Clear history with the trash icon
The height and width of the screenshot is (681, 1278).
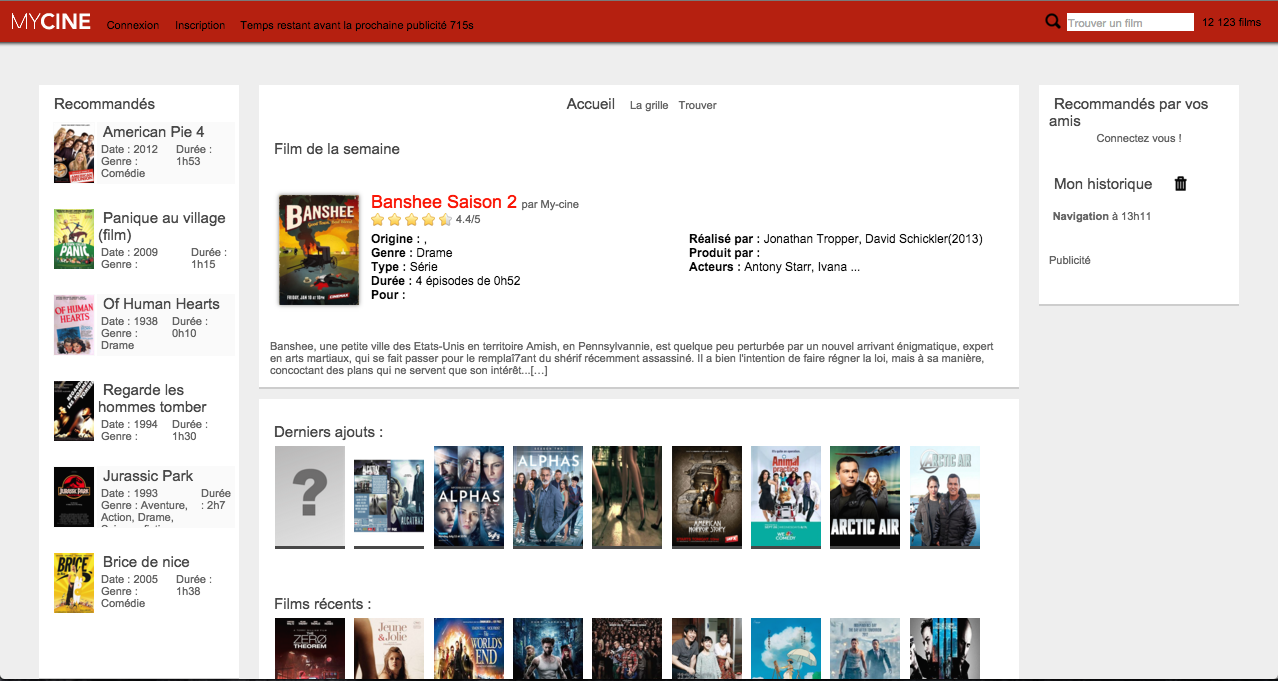pyautogui.click(x=1180, y=184)
